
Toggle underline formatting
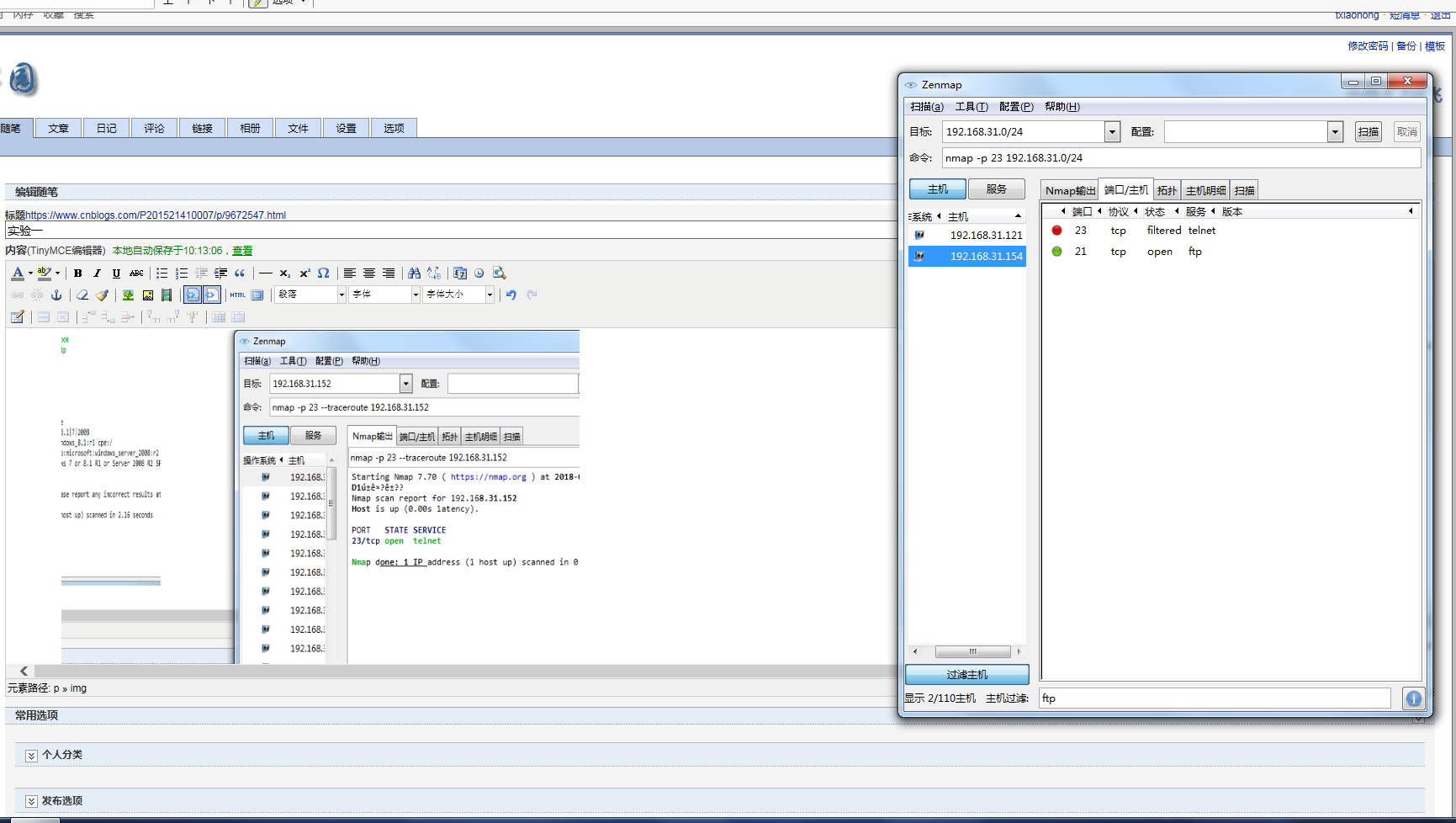(116, 273)
